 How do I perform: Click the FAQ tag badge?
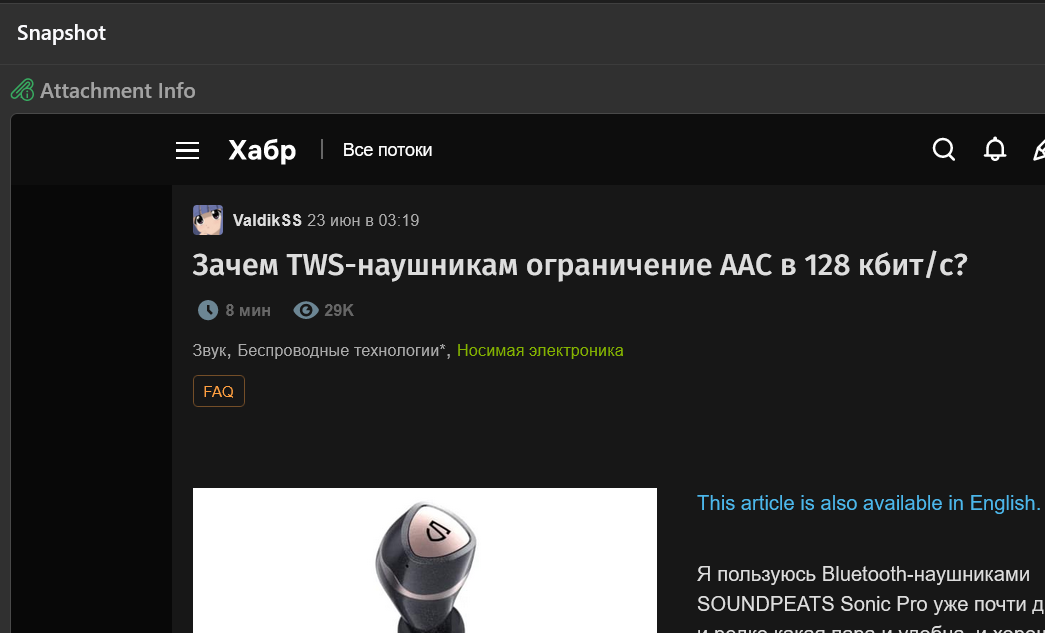[x=219, y=391]
